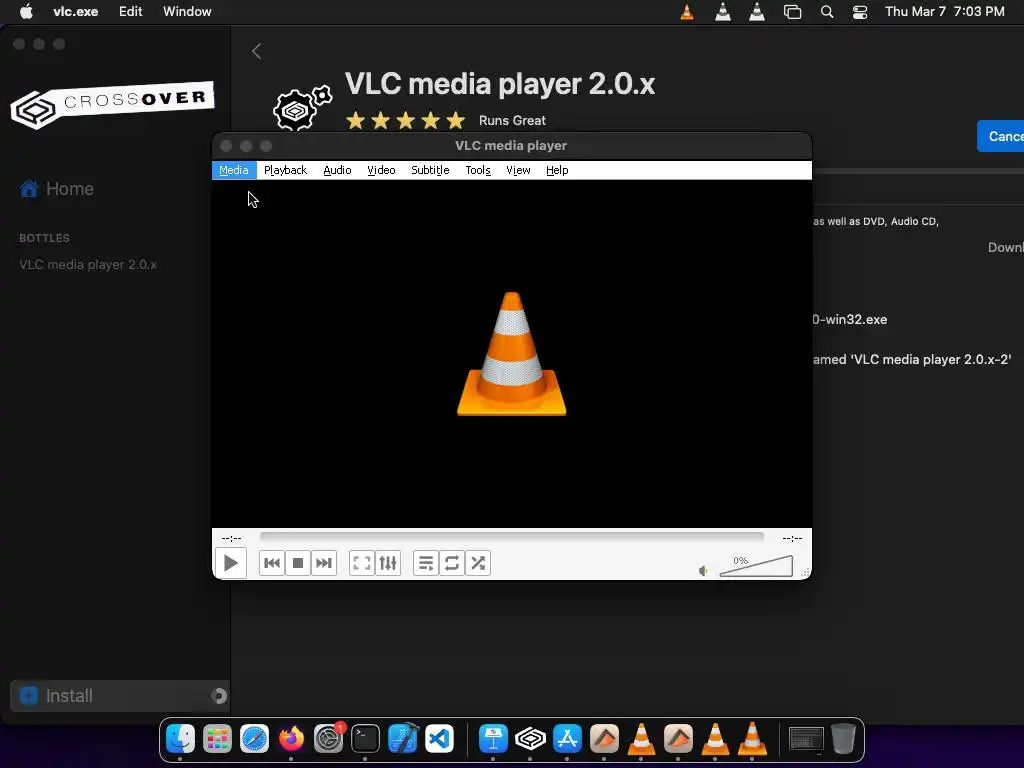1024x768 pixels.
Task: Open the Edit menu in macOS menu bar
Action: point(131,11)
